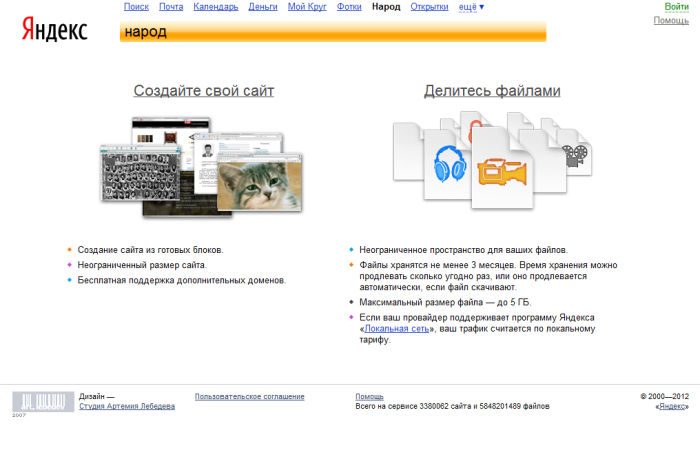Image resolution: width=700 pixels, height=468 pixels.
Task: Open Делитесь файлами heading link
Action: [x=492, y=91]
